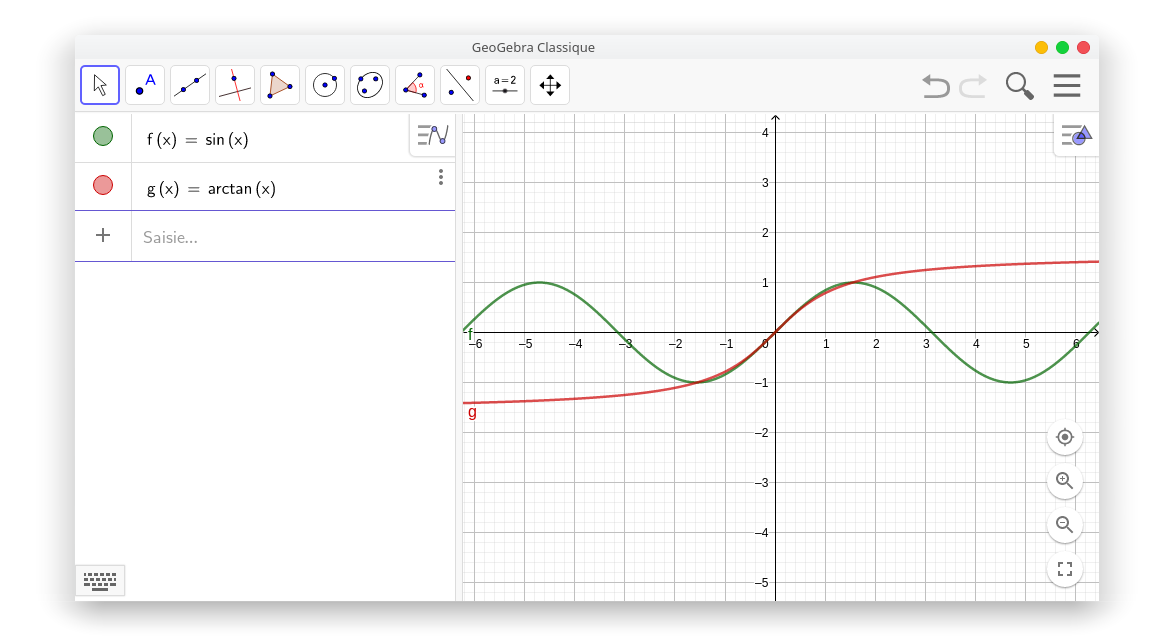Click the Saisie input field

click(290, 237)
